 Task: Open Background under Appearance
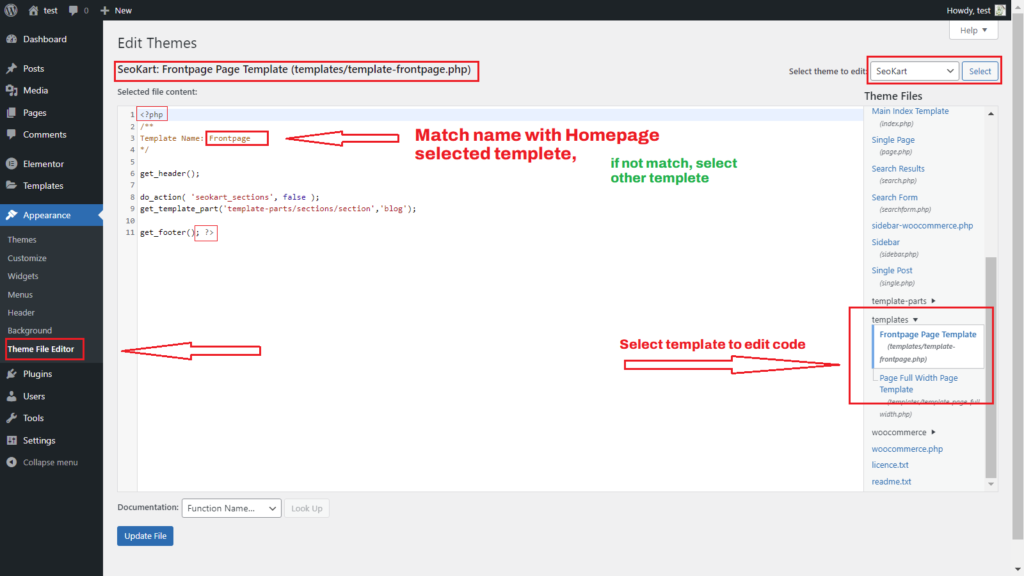(x=29, y=330)
